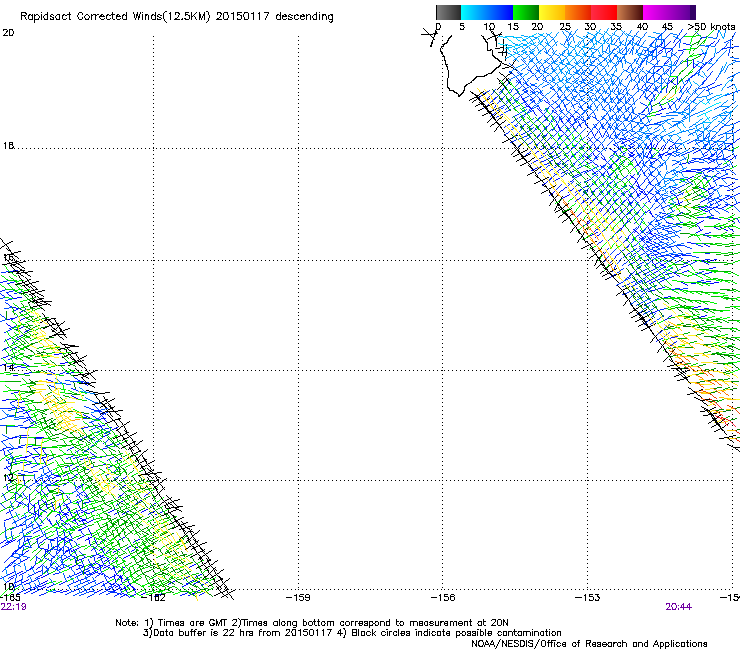Click the longitude label -153
Screen dimensions: 740x650
pos(587,598)
